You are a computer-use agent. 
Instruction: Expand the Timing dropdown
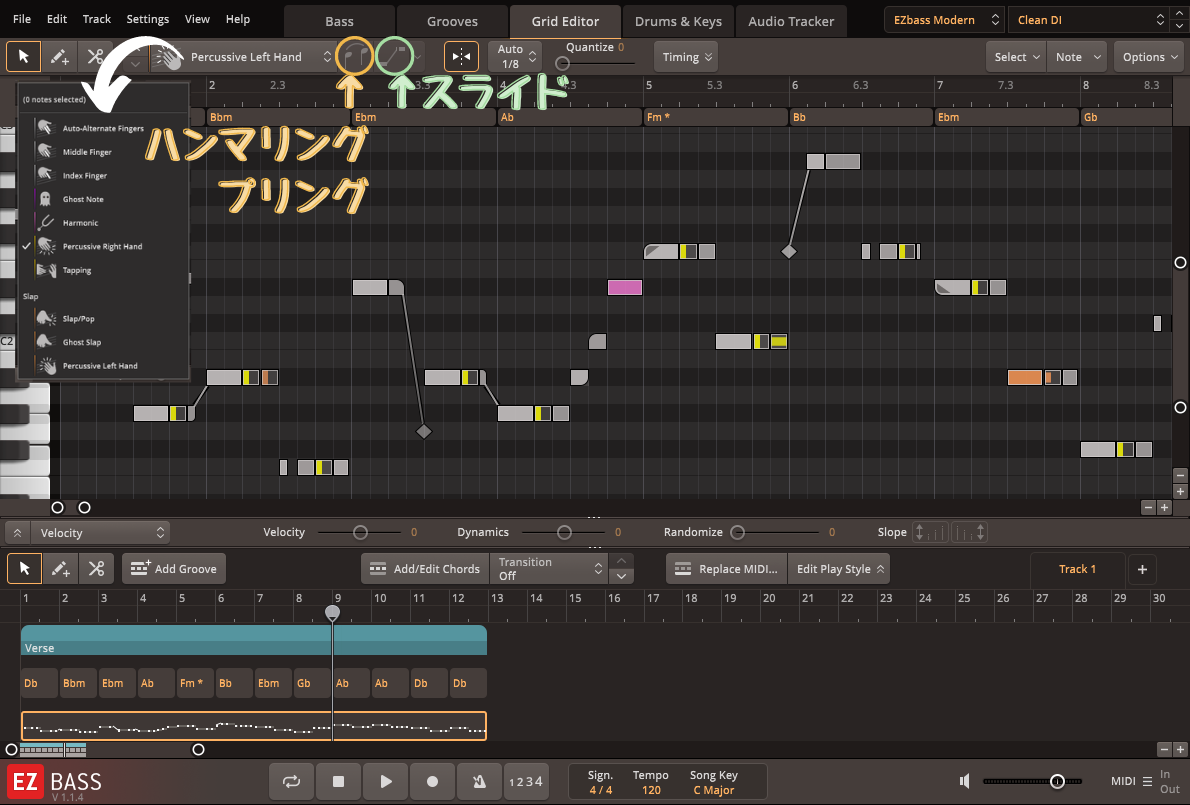[686, 57]
